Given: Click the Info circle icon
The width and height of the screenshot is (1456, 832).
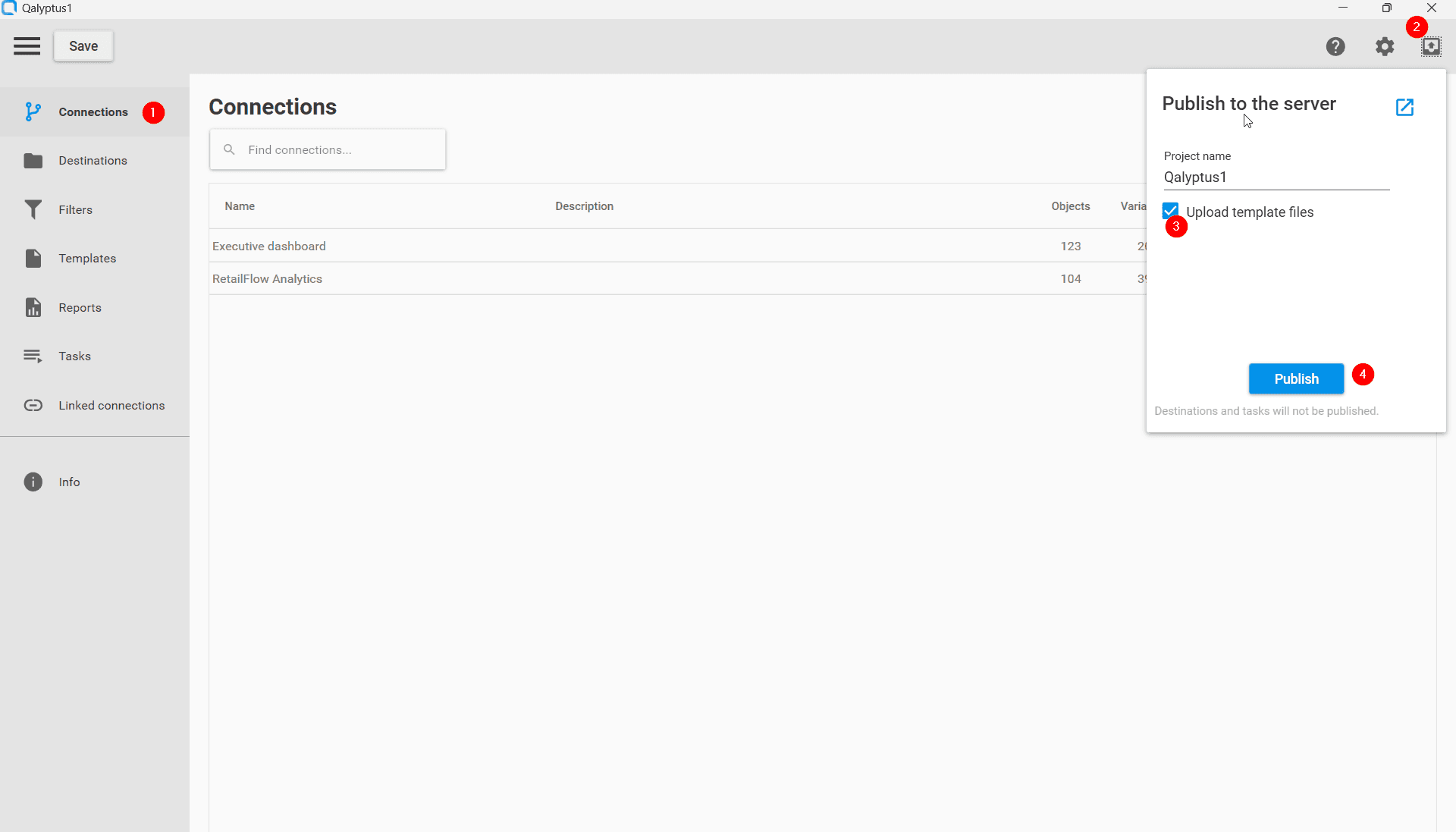Looking at the screenshot, I should pos(33,482).
